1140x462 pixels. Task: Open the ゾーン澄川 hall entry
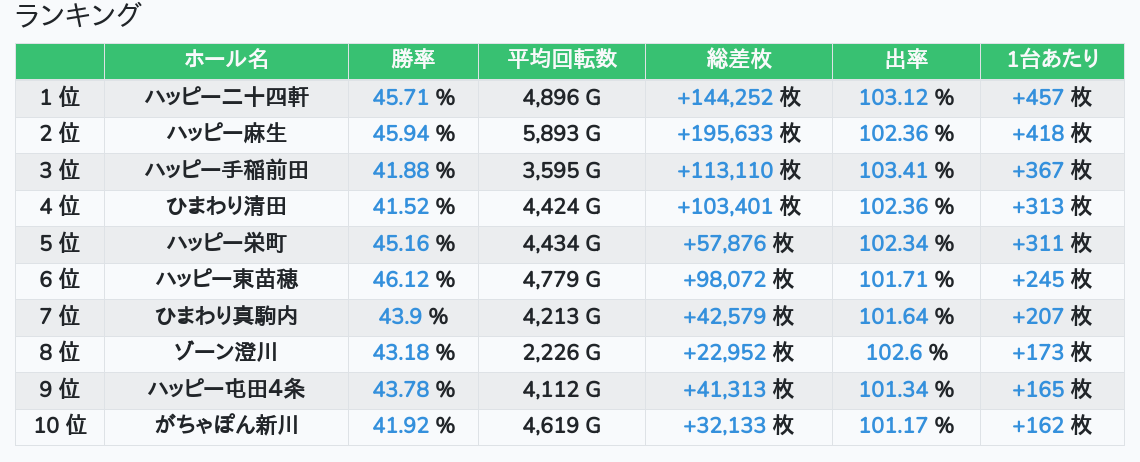click(226, 353)
